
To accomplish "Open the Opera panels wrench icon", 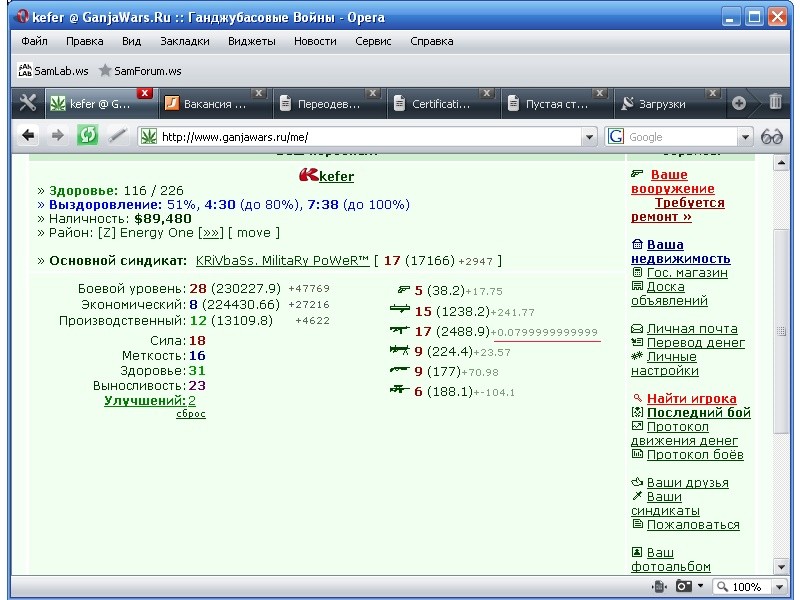I will [28, 104].
